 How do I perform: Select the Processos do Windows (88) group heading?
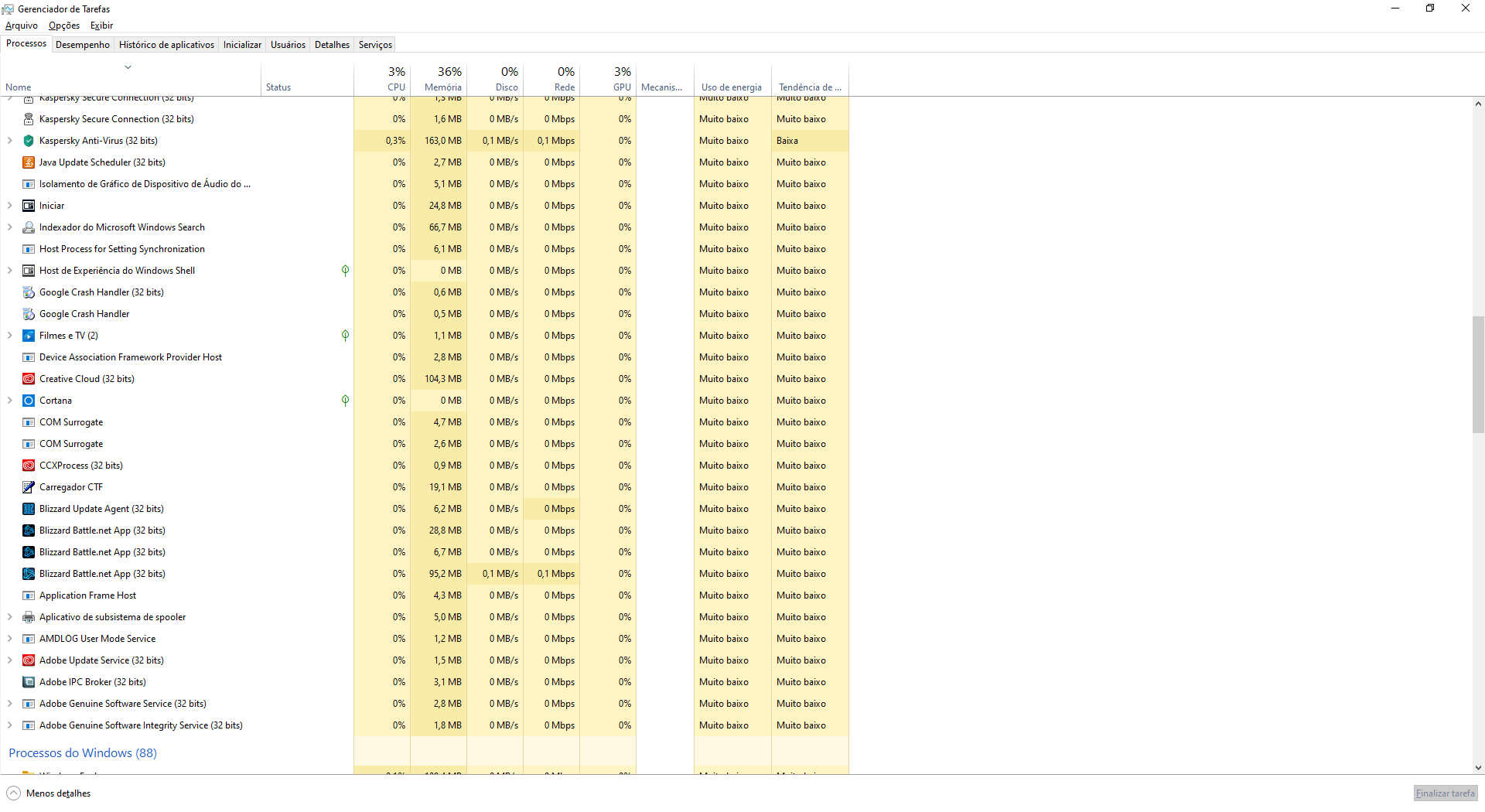coord(83,753)
